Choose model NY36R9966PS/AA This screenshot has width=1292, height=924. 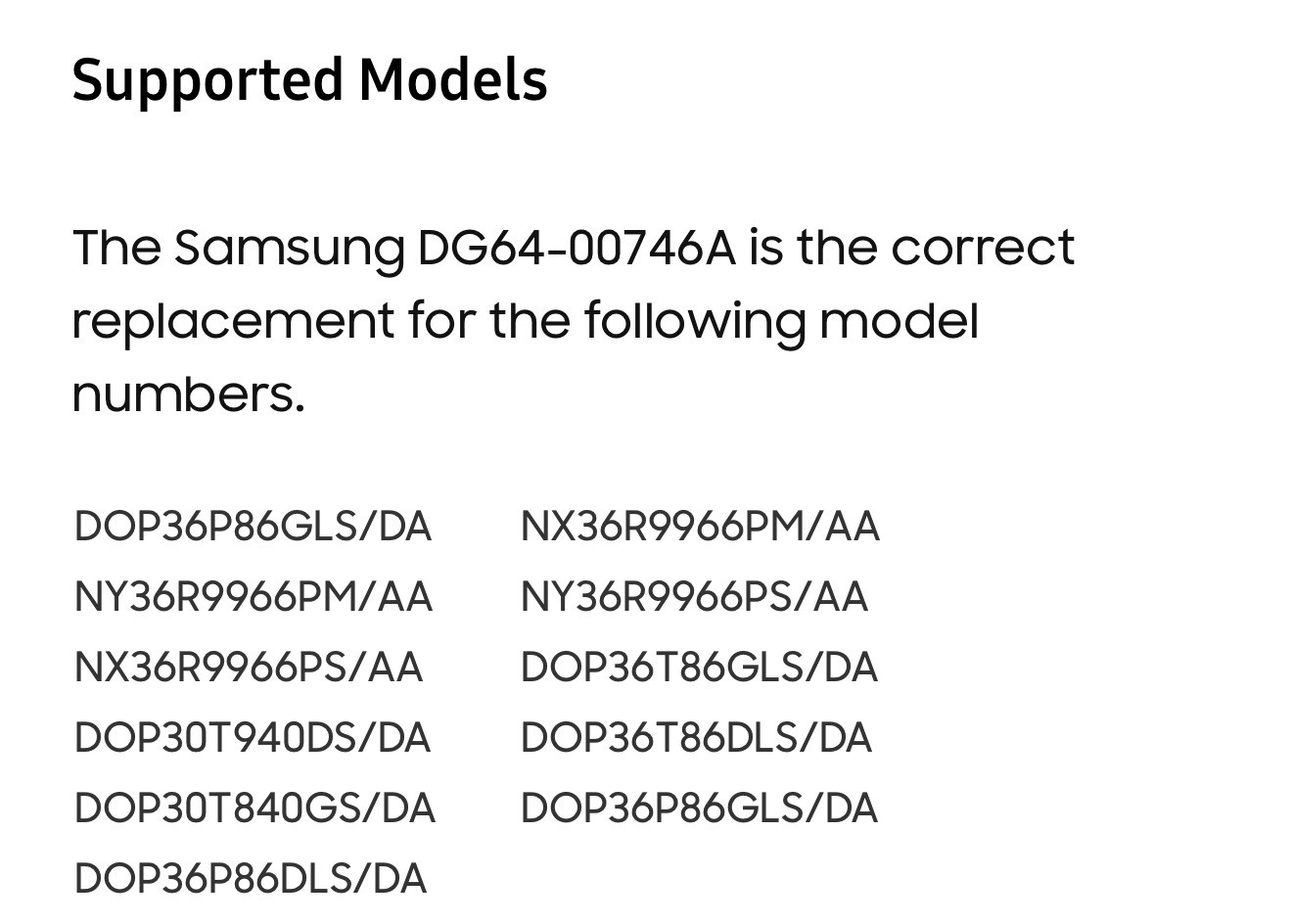694,597
